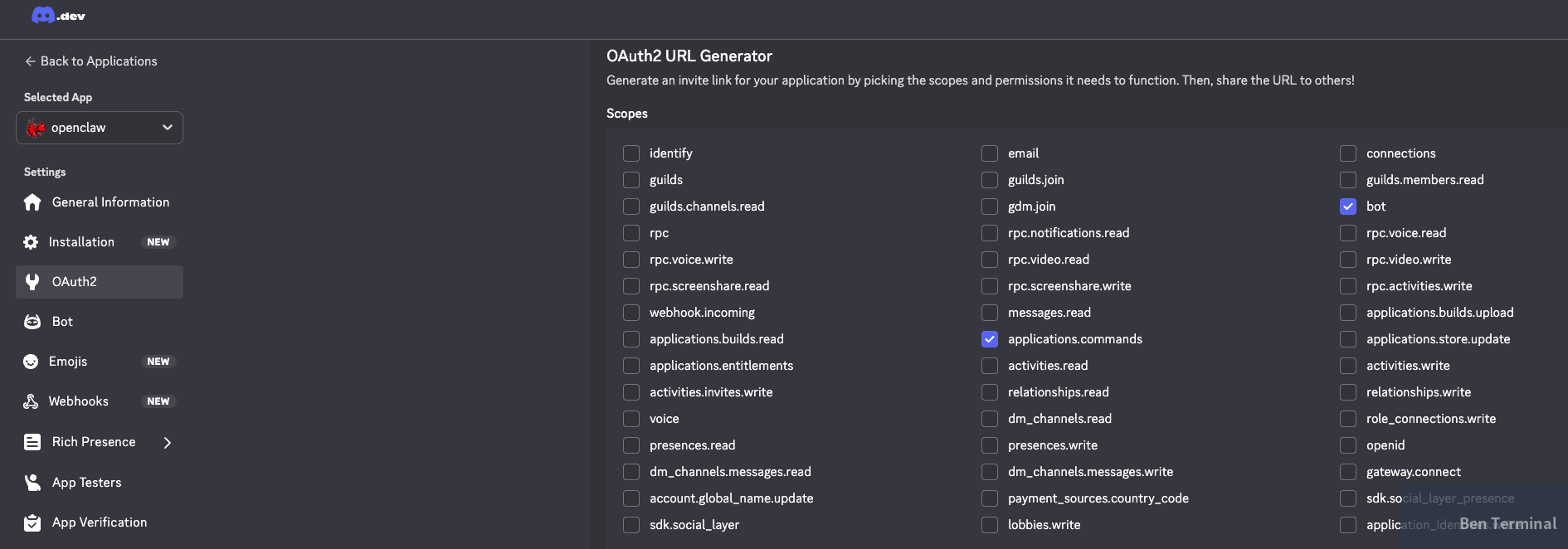Enable the identify scope
1568x549 pixels.
tap(631, 153)
